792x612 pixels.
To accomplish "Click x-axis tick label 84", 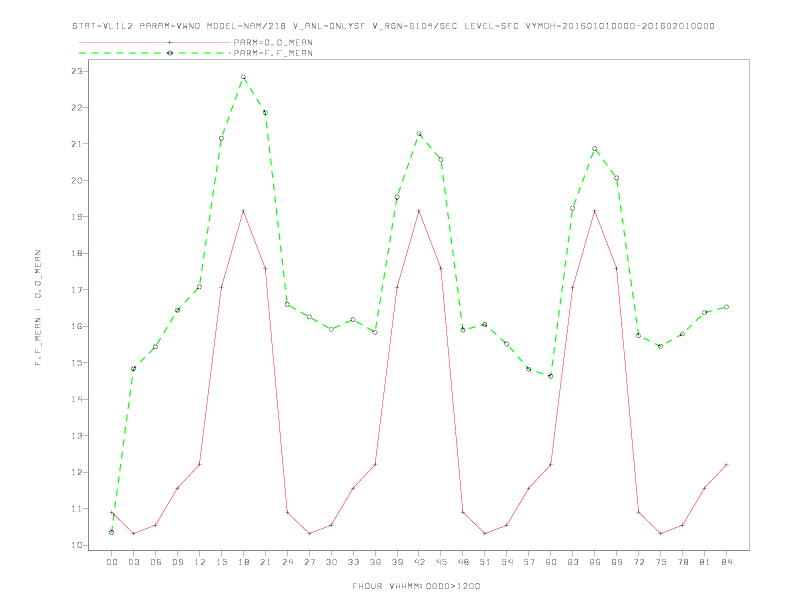I will [x=726, y=562].
